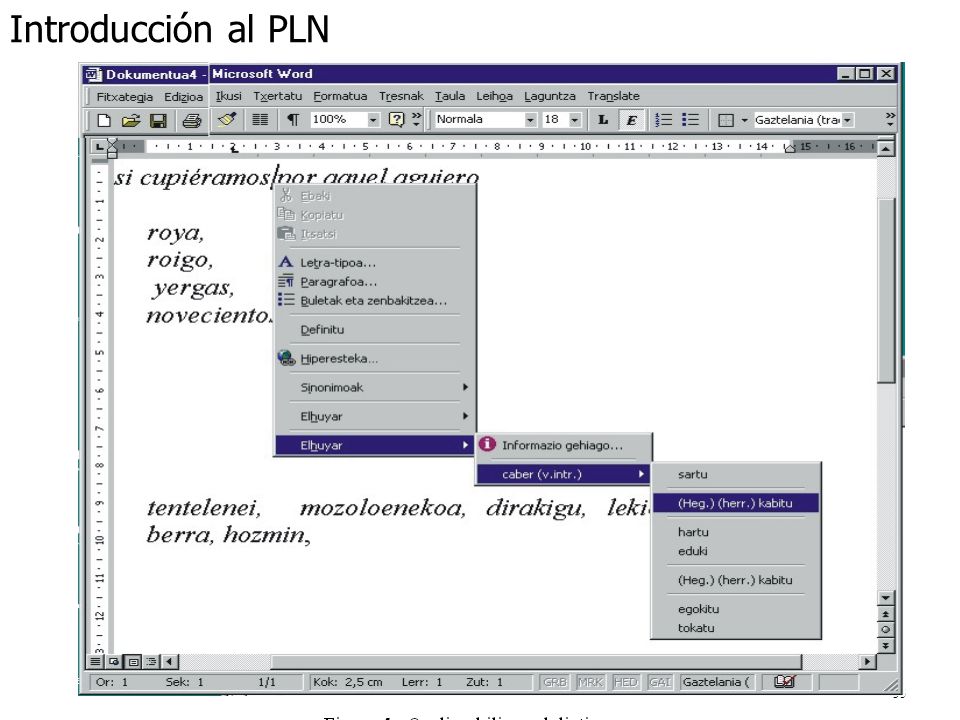Click the Columns icon in toolbar
Image resolution: width=960 pixels, height=720 pixels.
pyautogui.click(x=260, y=119)
